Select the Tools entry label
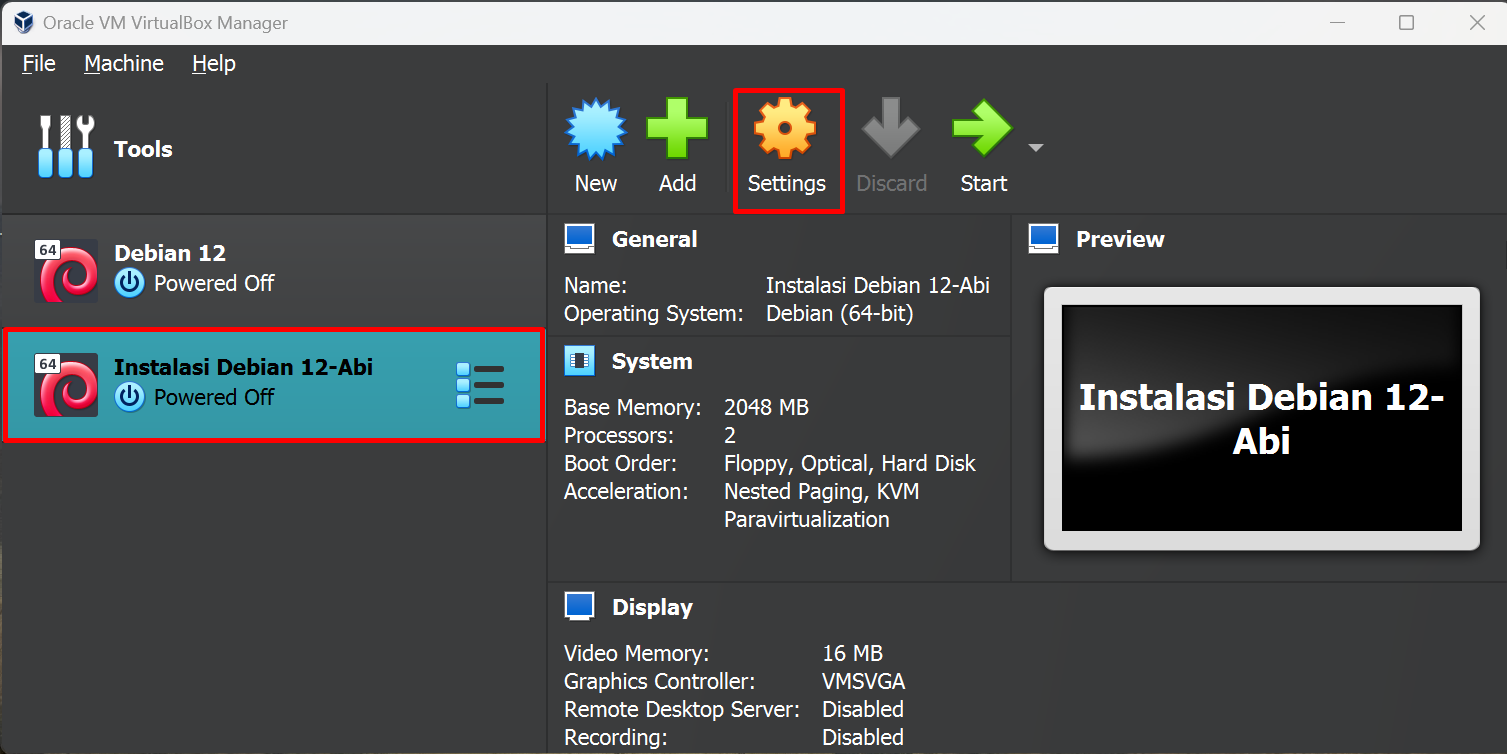This screenshot has width=1507, height=754. click(143, 149)
